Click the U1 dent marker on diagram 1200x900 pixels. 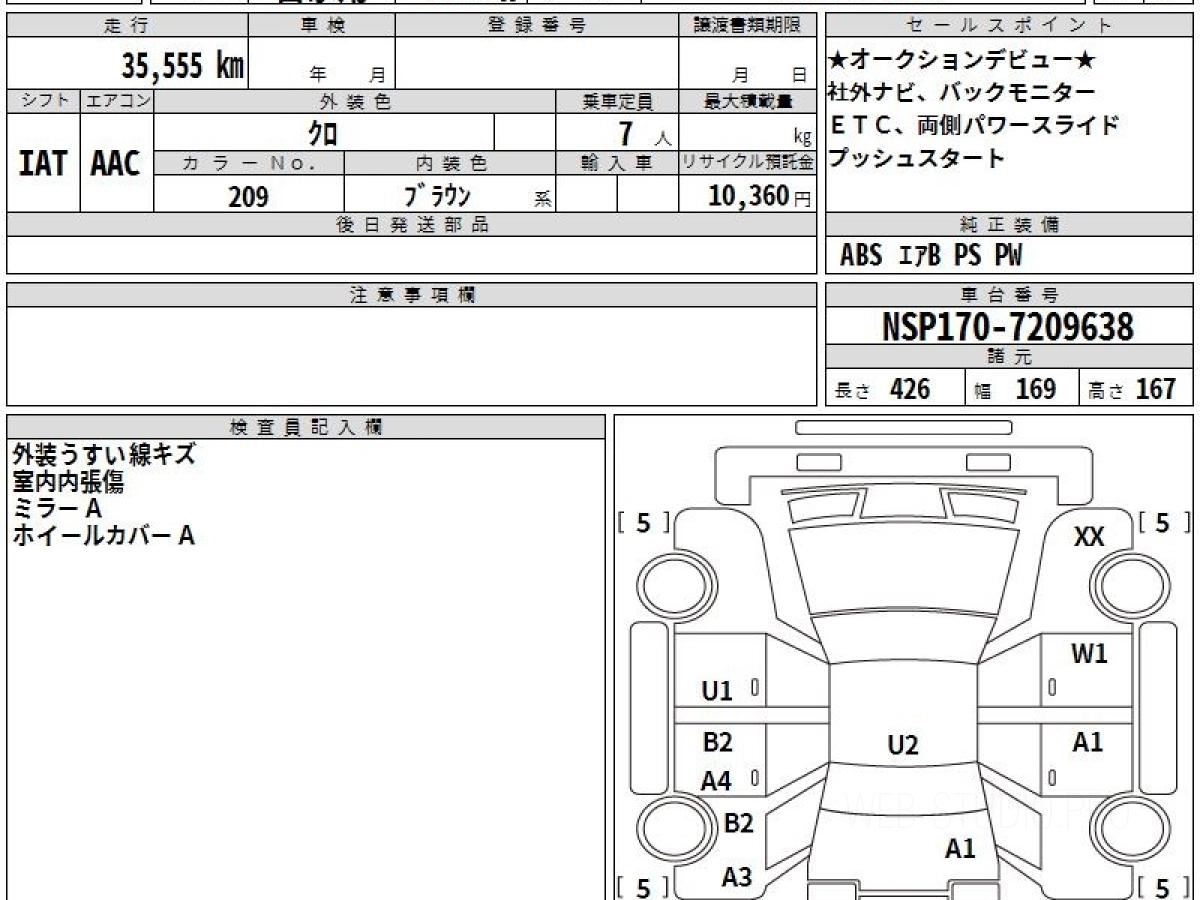tap(717, 691)
